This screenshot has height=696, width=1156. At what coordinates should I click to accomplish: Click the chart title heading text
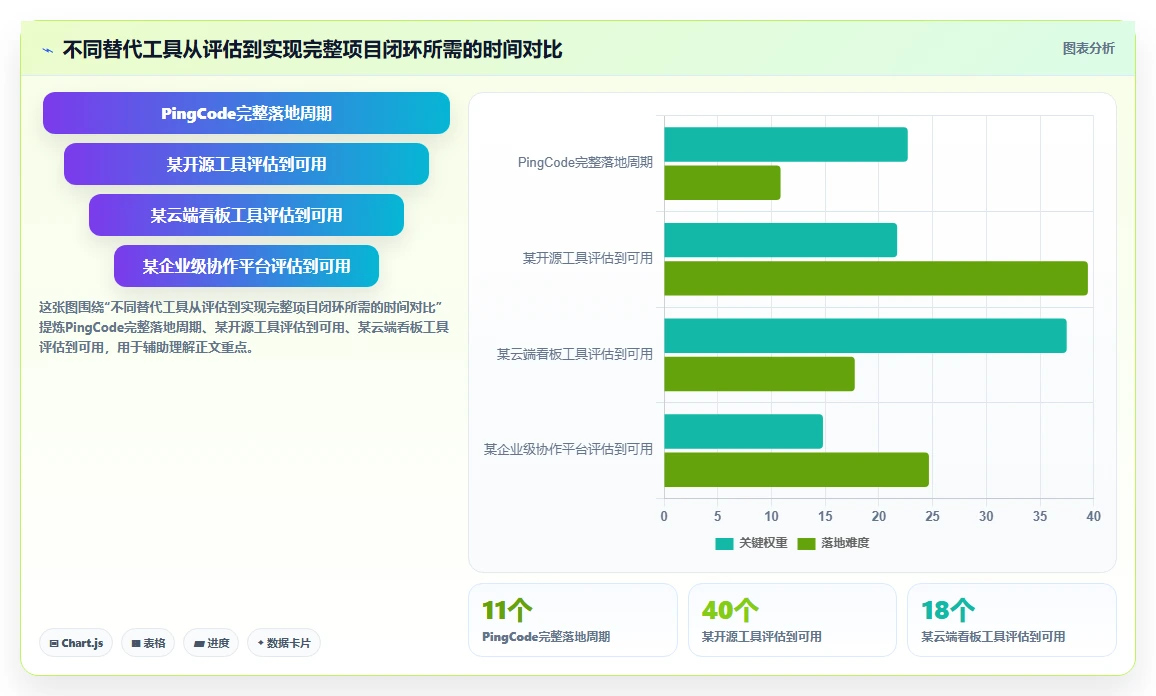point(313,49)
